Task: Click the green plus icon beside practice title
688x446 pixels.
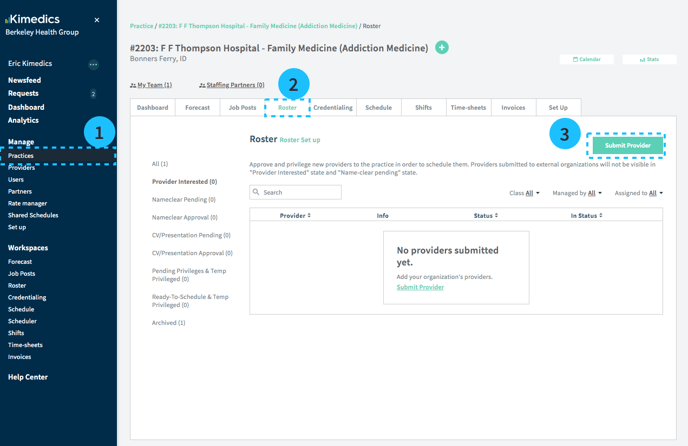Action: (x=441, y=47)
